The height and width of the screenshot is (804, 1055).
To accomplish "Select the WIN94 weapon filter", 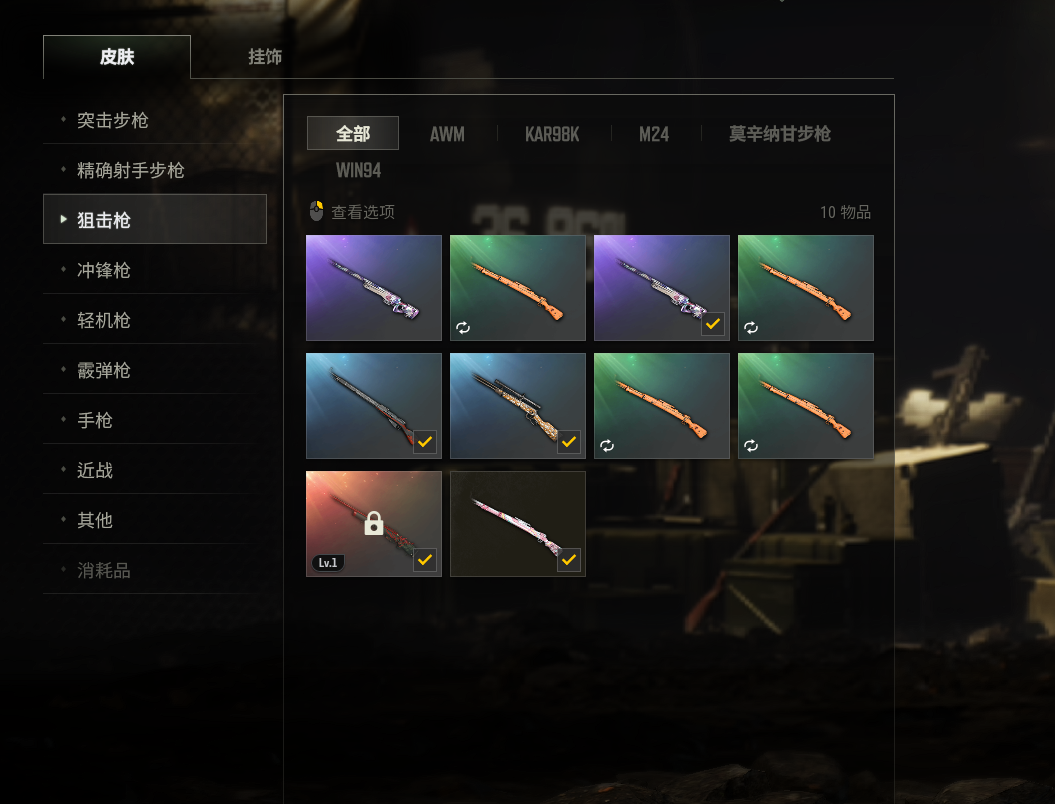I will tap(358, 170).
